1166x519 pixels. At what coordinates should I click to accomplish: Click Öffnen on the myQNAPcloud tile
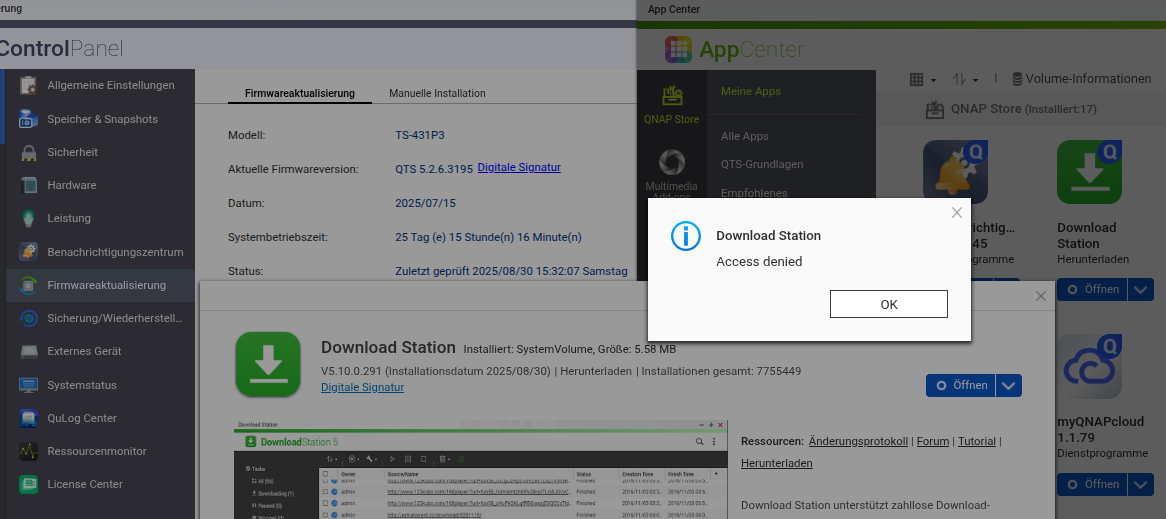coord(1092,484)
